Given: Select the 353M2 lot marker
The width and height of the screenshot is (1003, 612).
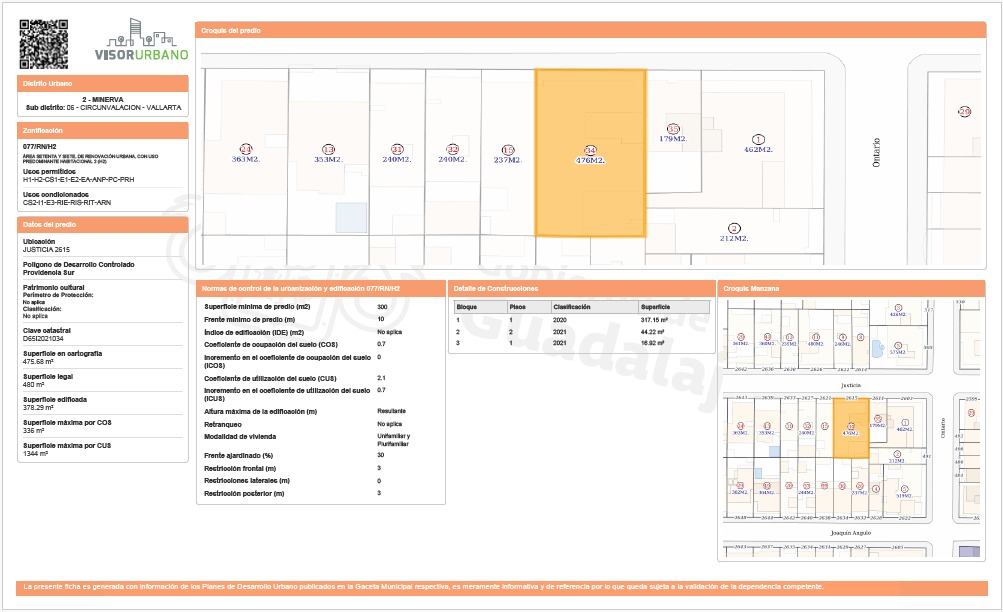Looking at the screenshot, I should [328, 153].
